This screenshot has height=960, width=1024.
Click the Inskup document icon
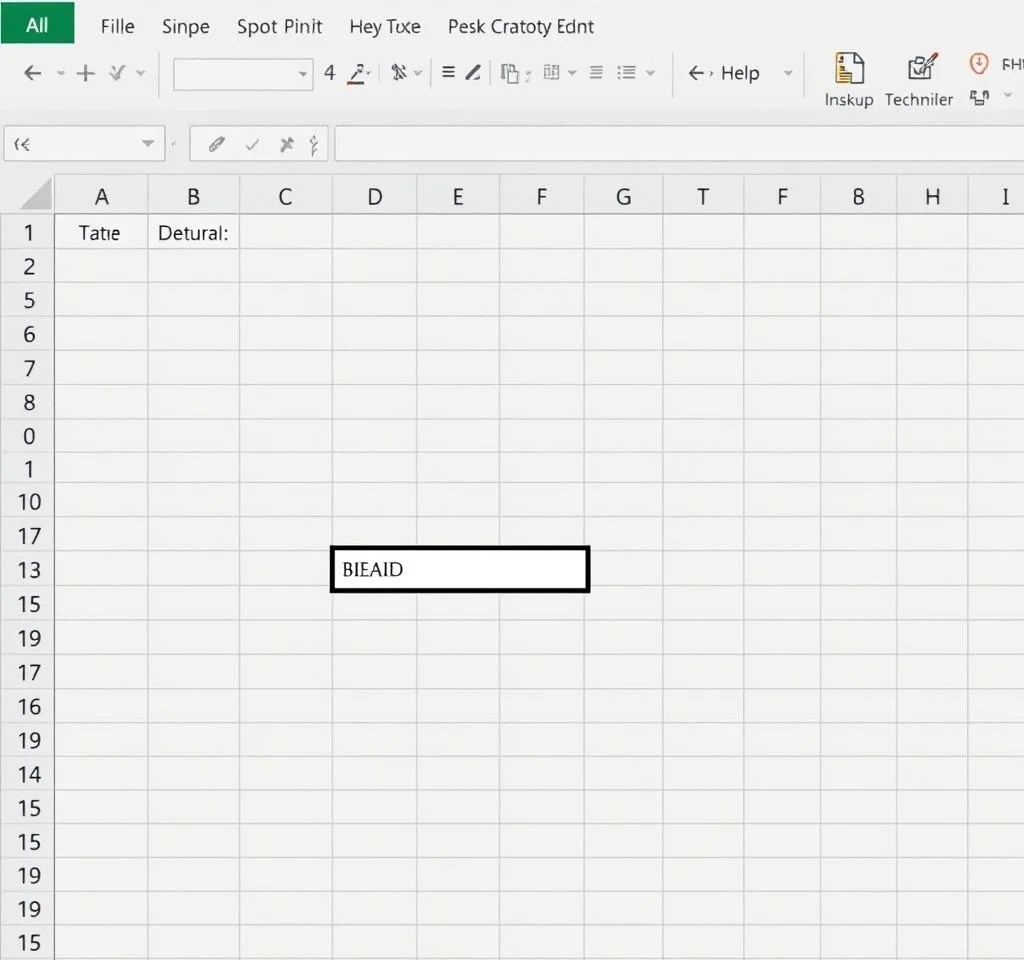point(849,68)
